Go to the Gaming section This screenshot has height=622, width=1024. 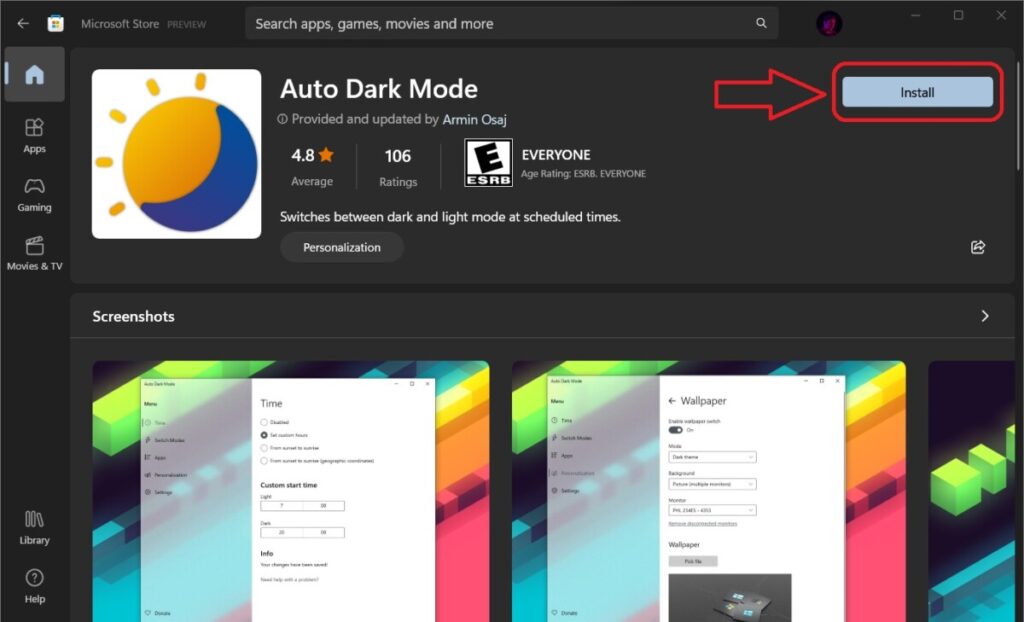(35, 195)
